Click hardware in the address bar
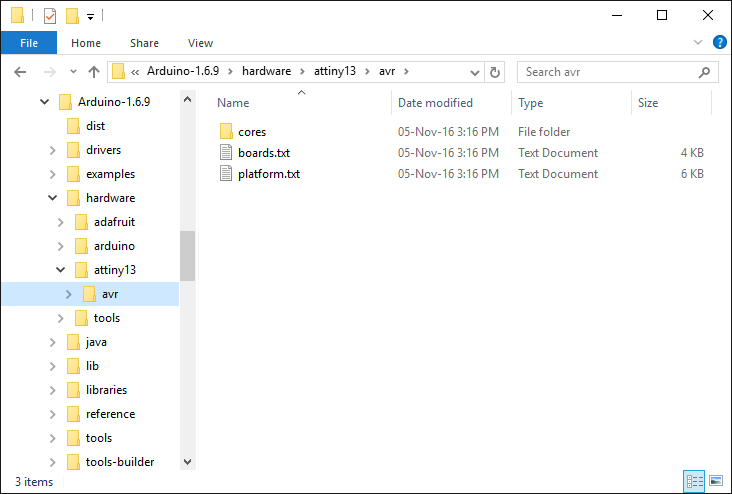 click(266, 71)
